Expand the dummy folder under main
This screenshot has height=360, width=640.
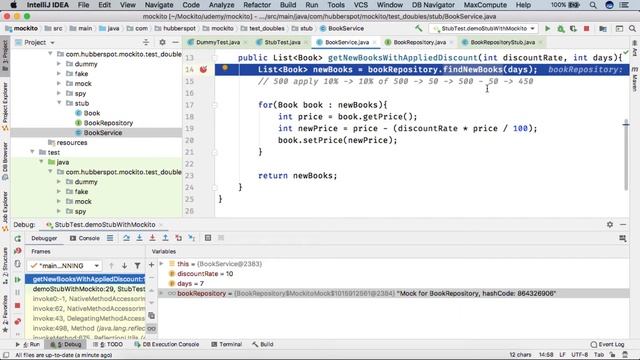pos(59,64)
